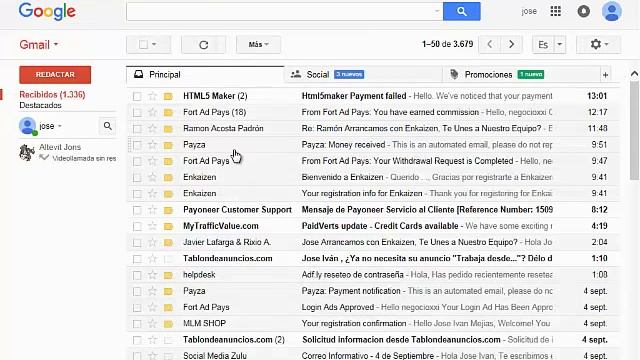Open the settings gear dropdown
The height and width of the screenshot is (360, 640).
599,44
